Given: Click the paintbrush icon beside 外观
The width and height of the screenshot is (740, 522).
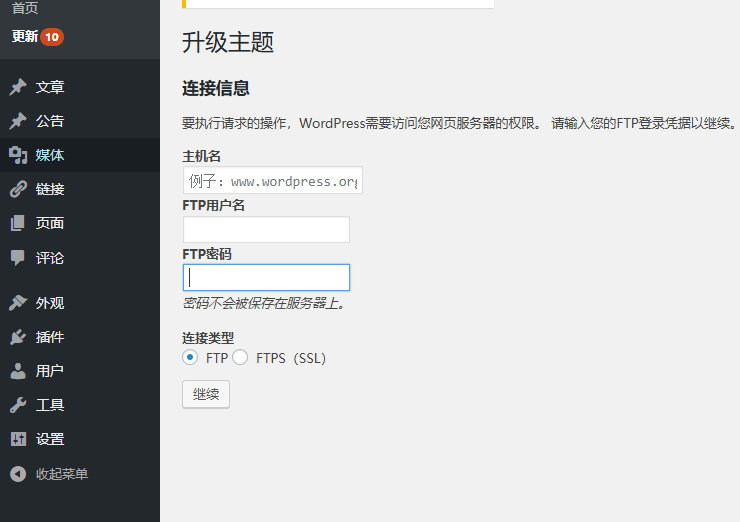Looking at the screenshot, I should pos(18,303).
